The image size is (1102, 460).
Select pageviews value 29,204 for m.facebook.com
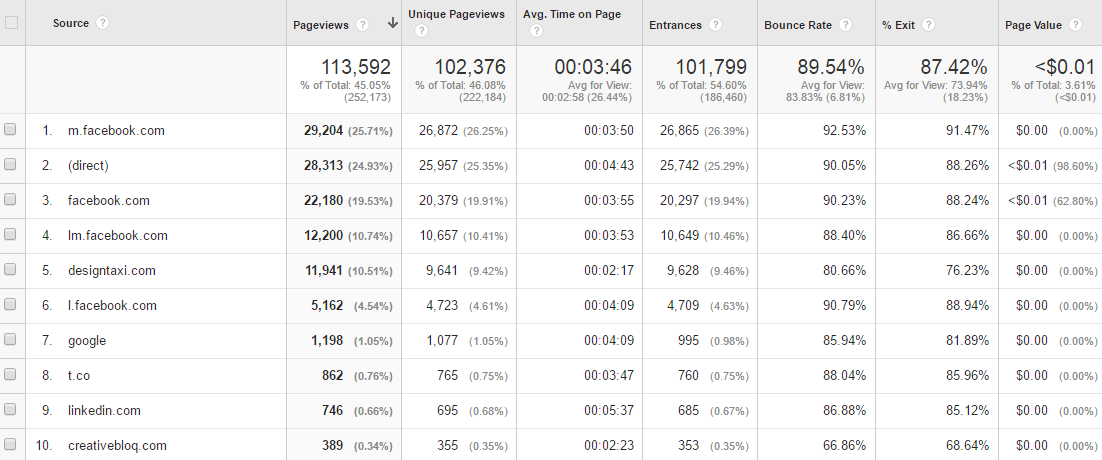(323, 131)
